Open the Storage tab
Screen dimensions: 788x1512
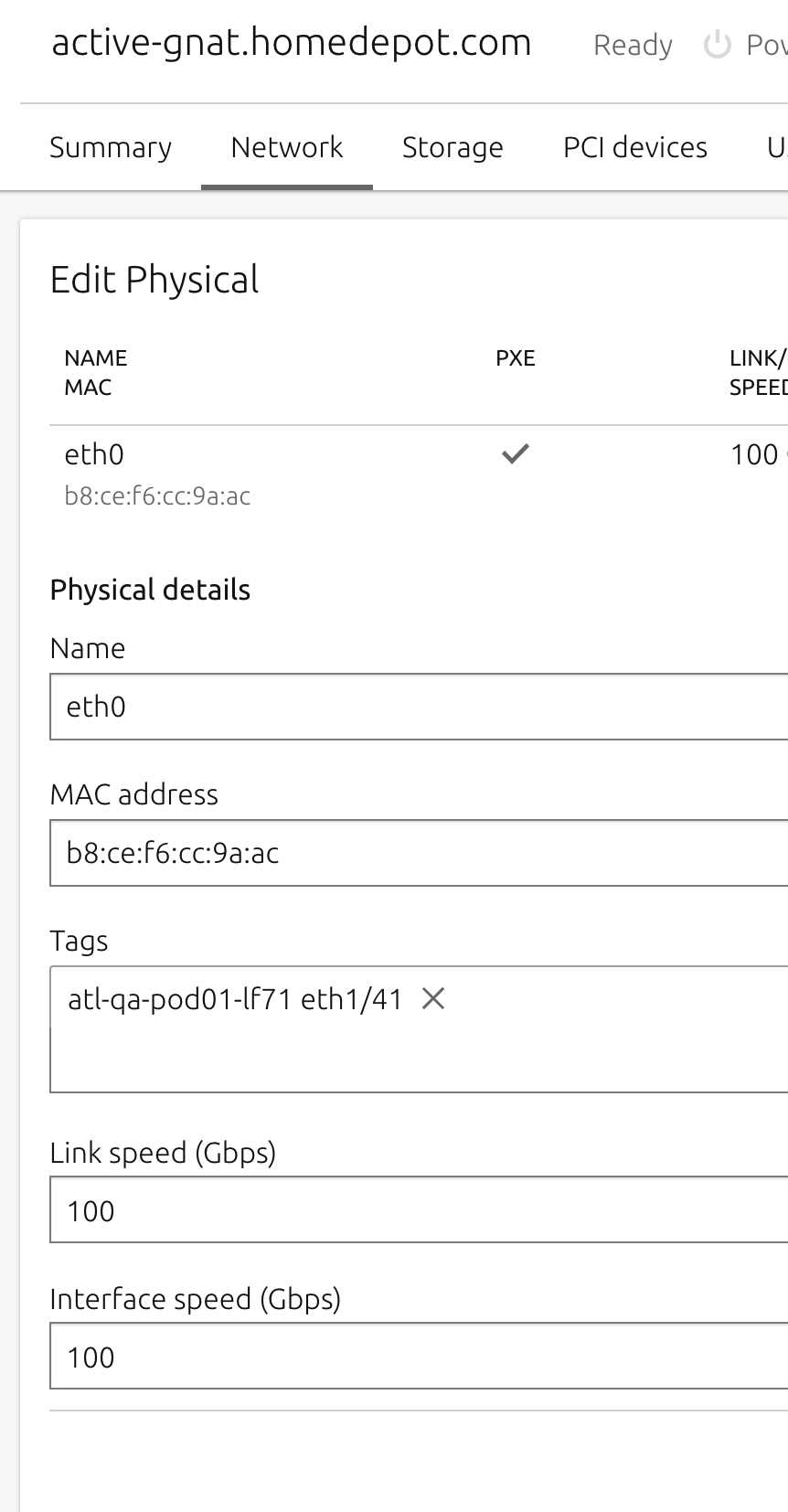coord(453,147)
